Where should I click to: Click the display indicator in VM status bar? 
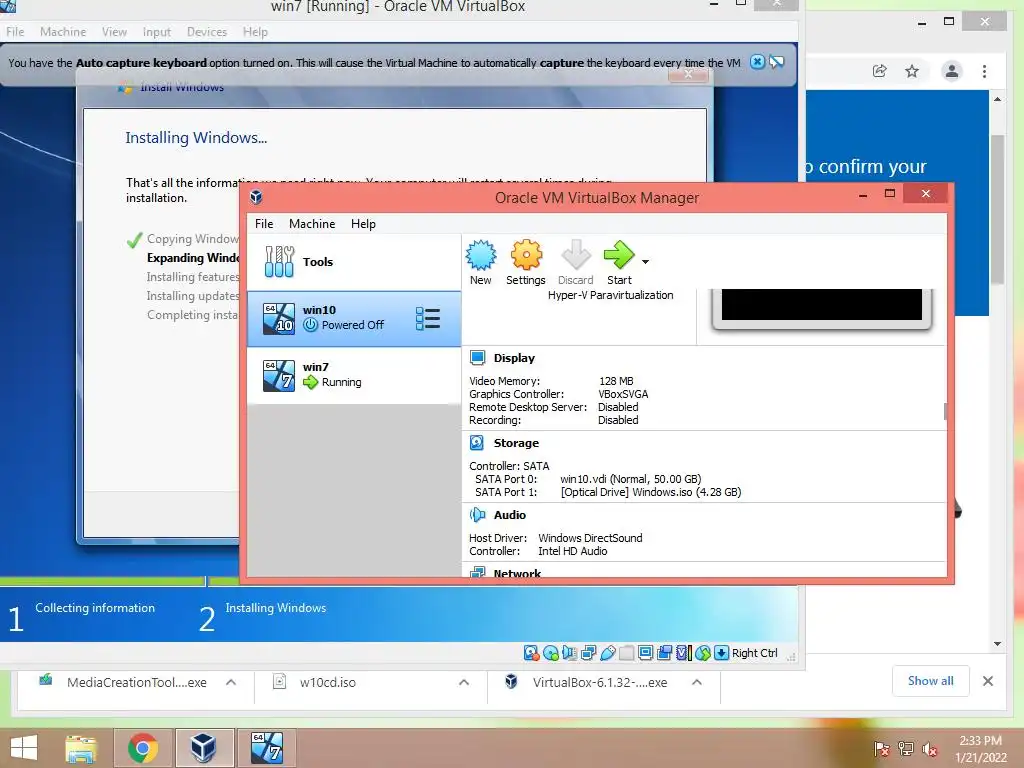pos(645,653)
